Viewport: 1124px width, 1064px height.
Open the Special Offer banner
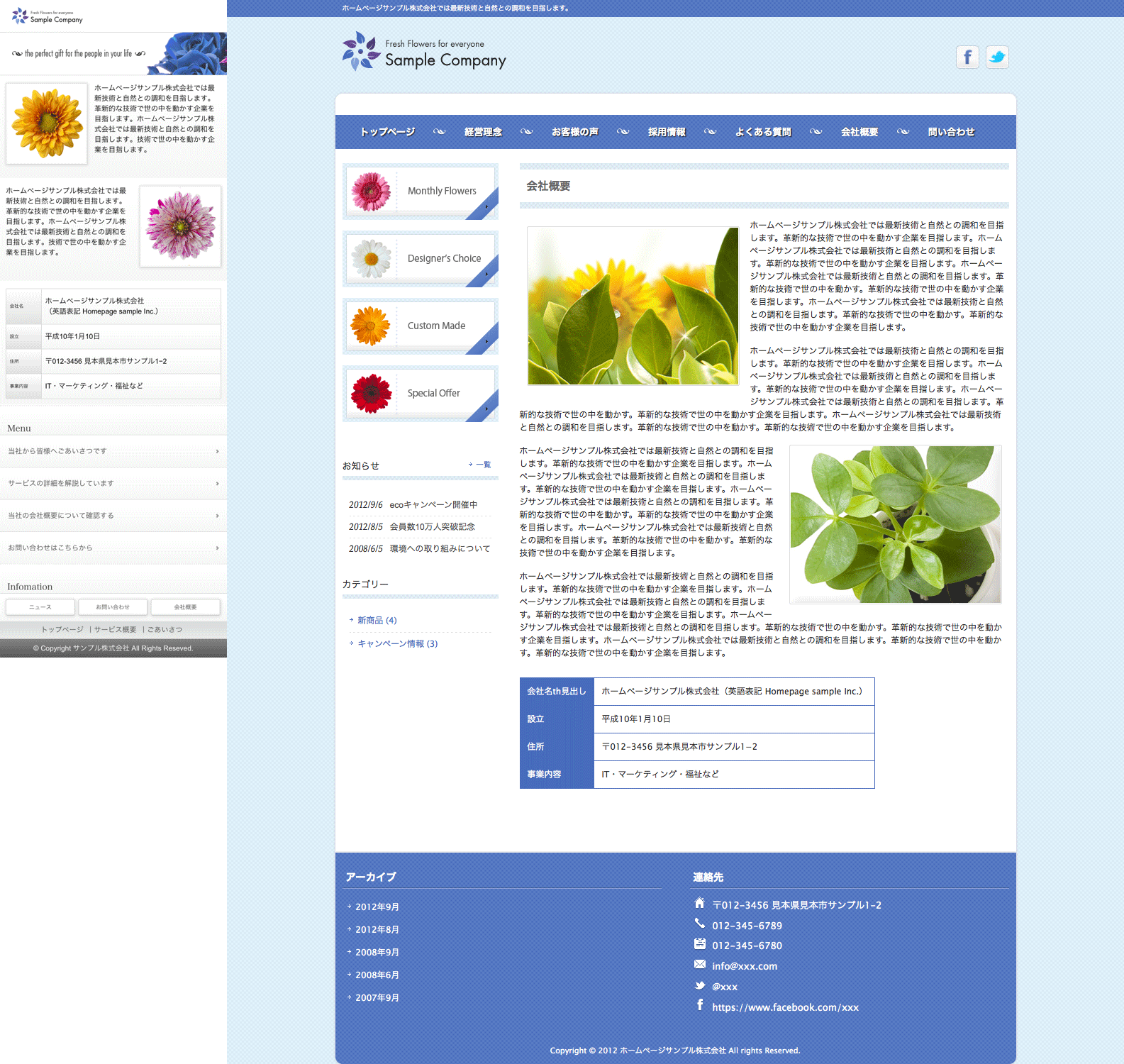click(x=421, y=394)
